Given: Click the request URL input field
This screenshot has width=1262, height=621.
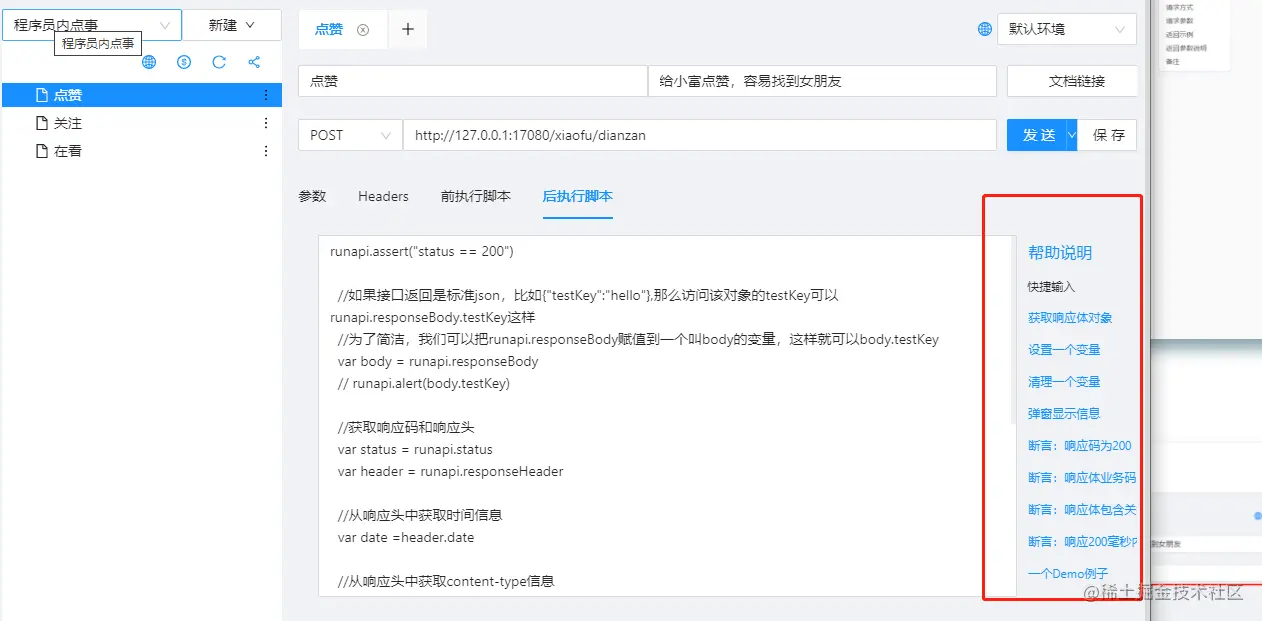Looking at the screenshot, I should click(699, 135).
